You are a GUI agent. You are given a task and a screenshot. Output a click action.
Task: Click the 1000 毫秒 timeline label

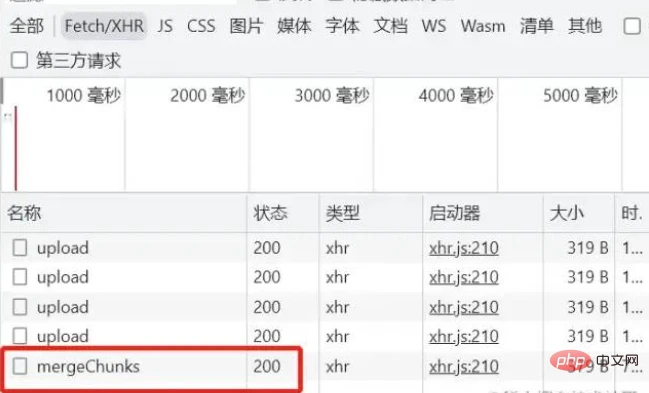coord(83,96)
